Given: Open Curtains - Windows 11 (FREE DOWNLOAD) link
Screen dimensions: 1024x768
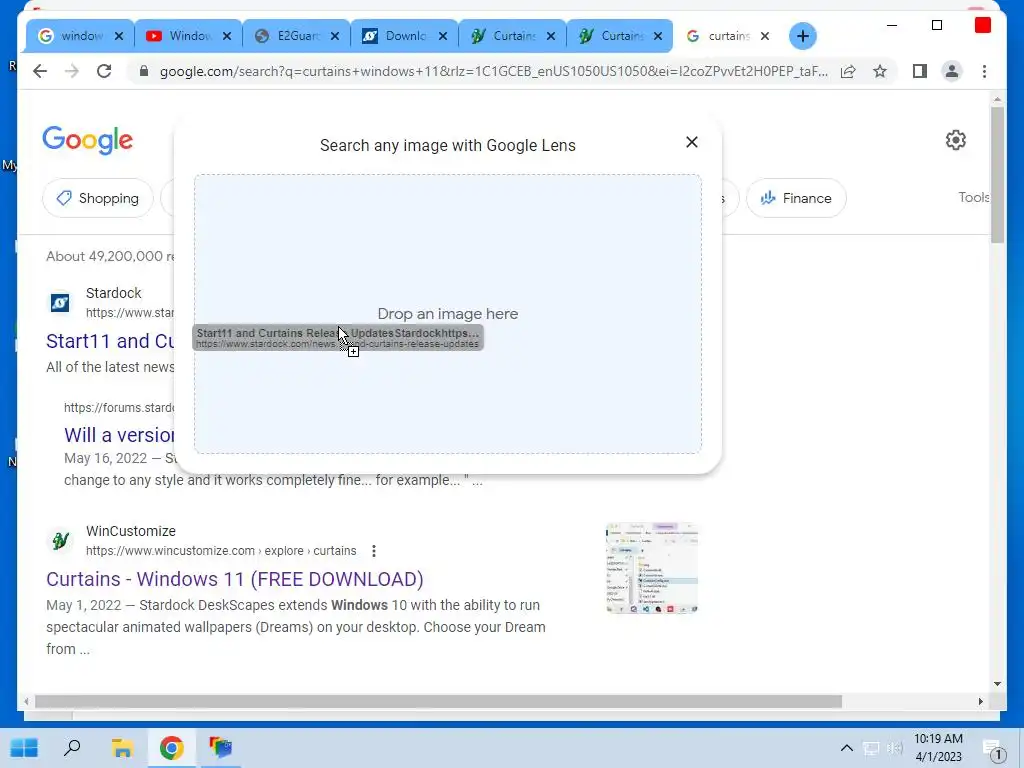Looking at the screenshot, I should pyautogui.click(x=234, y=579).
